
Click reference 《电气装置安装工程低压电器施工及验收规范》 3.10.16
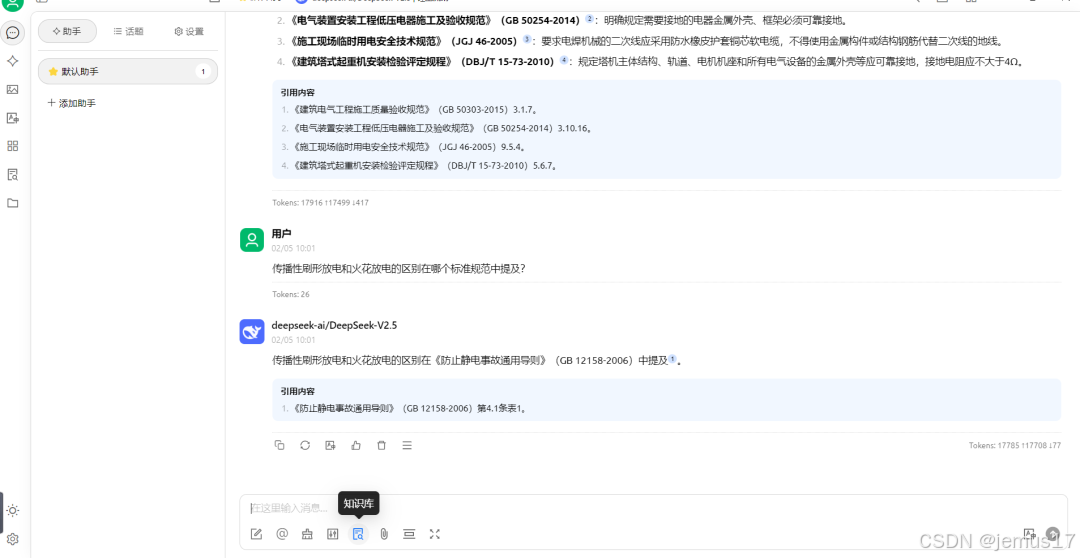click(x=442, y=128)
